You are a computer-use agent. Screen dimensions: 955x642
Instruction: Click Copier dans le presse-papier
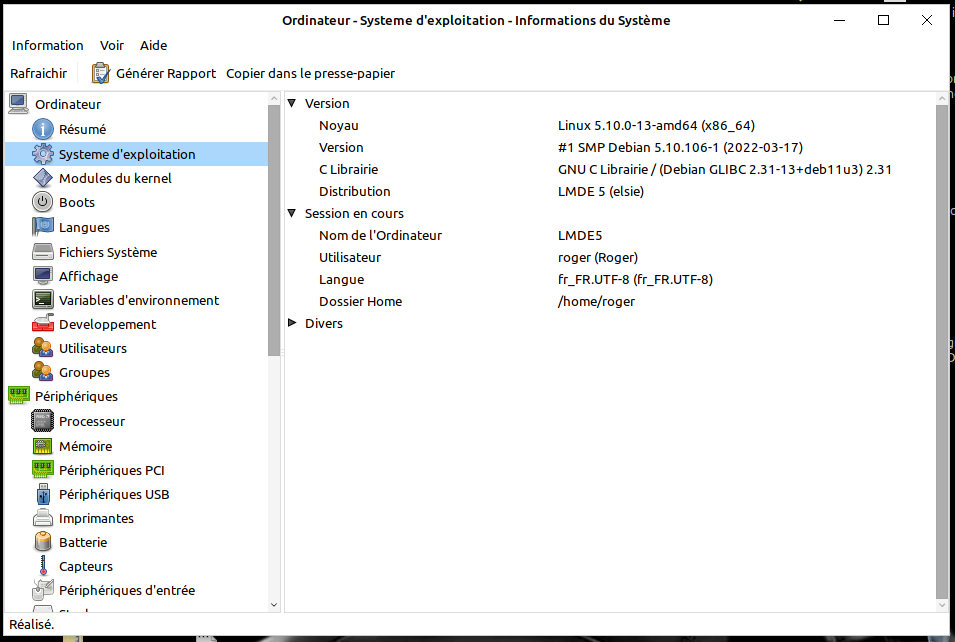[x=310, y=73]
